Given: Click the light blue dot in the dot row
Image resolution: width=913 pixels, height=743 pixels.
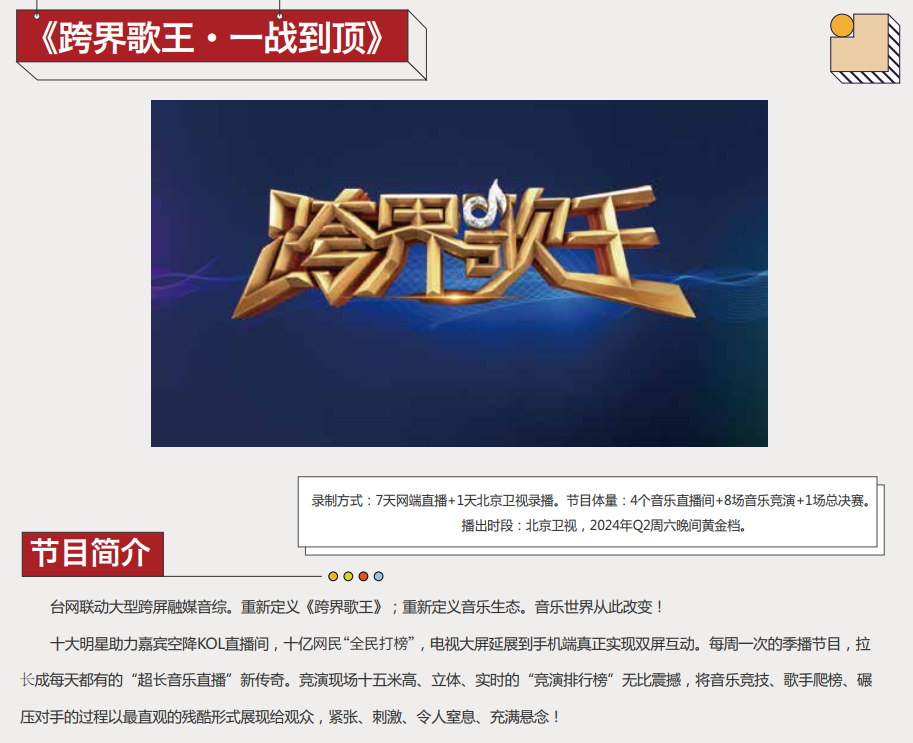Looking at the screenshot, I should coord(378,576).
